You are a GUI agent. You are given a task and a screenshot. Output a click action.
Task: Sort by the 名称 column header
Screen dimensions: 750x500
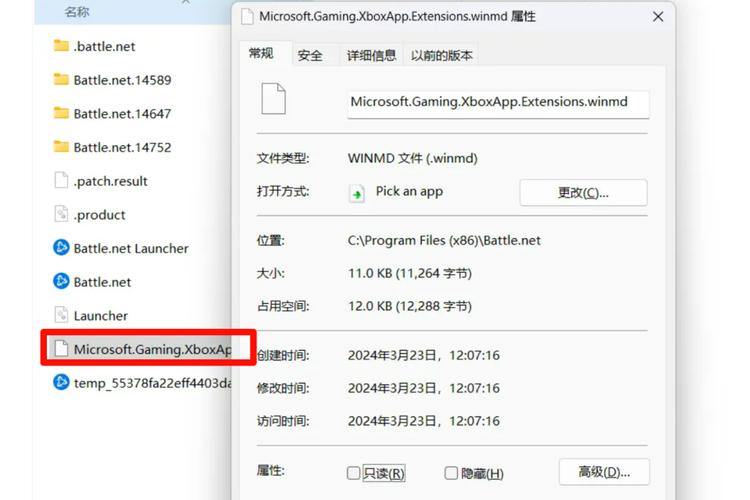pos(77,12)
